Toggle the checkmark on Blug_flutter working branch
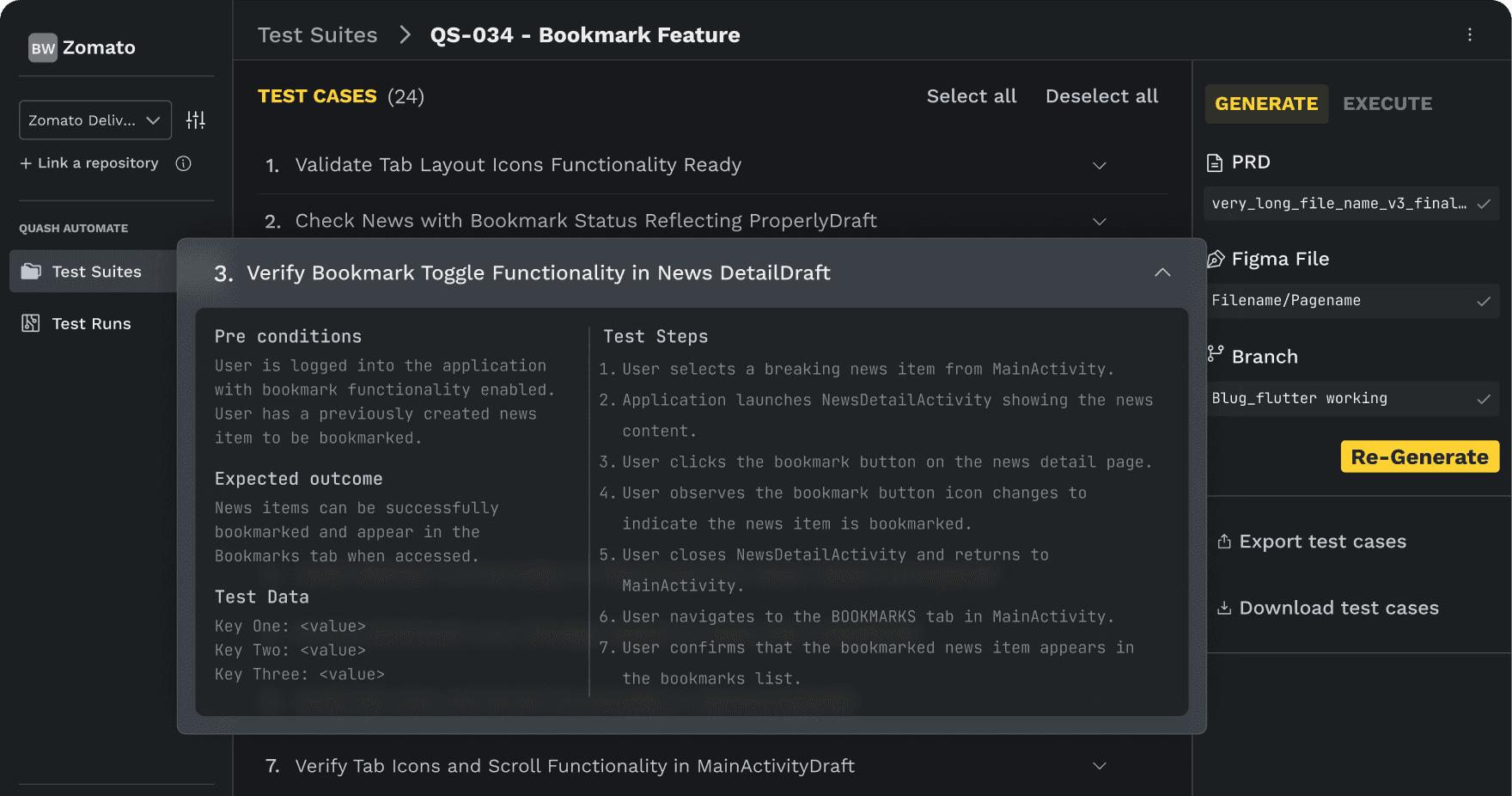 point(1484,399)
